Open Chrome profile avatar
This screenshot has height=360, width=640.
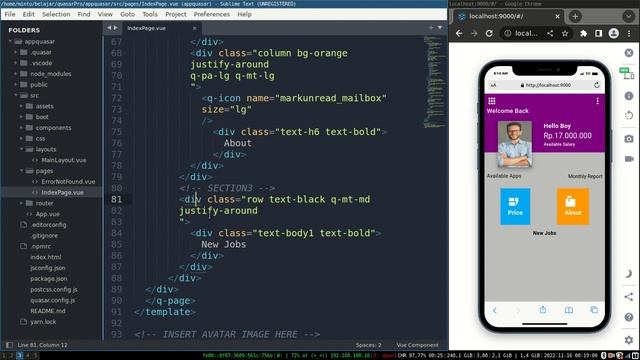coord(613,33)
